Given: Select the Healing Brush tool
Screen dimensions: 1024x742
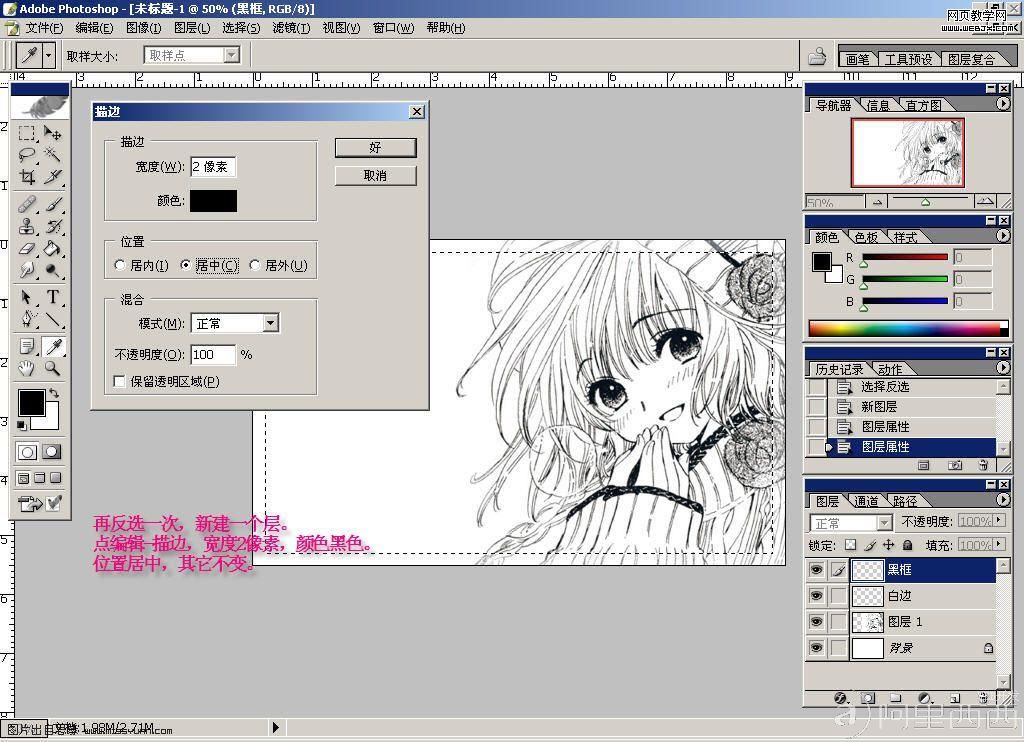Looking at the screenshot, I should click(x=26, y=205).
